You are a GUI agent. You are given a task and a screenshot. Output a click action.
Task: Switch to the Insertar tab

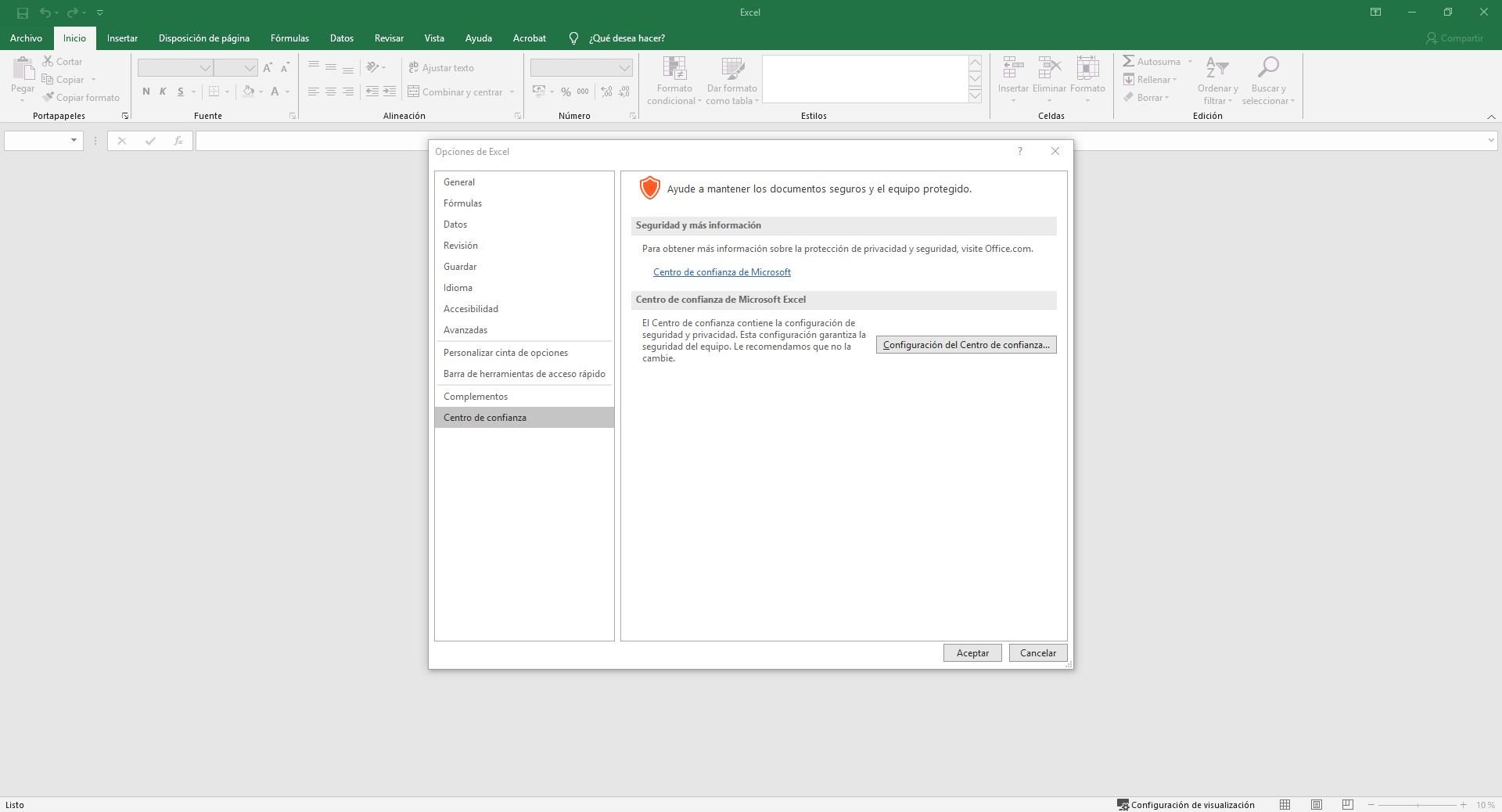point(122,38)
